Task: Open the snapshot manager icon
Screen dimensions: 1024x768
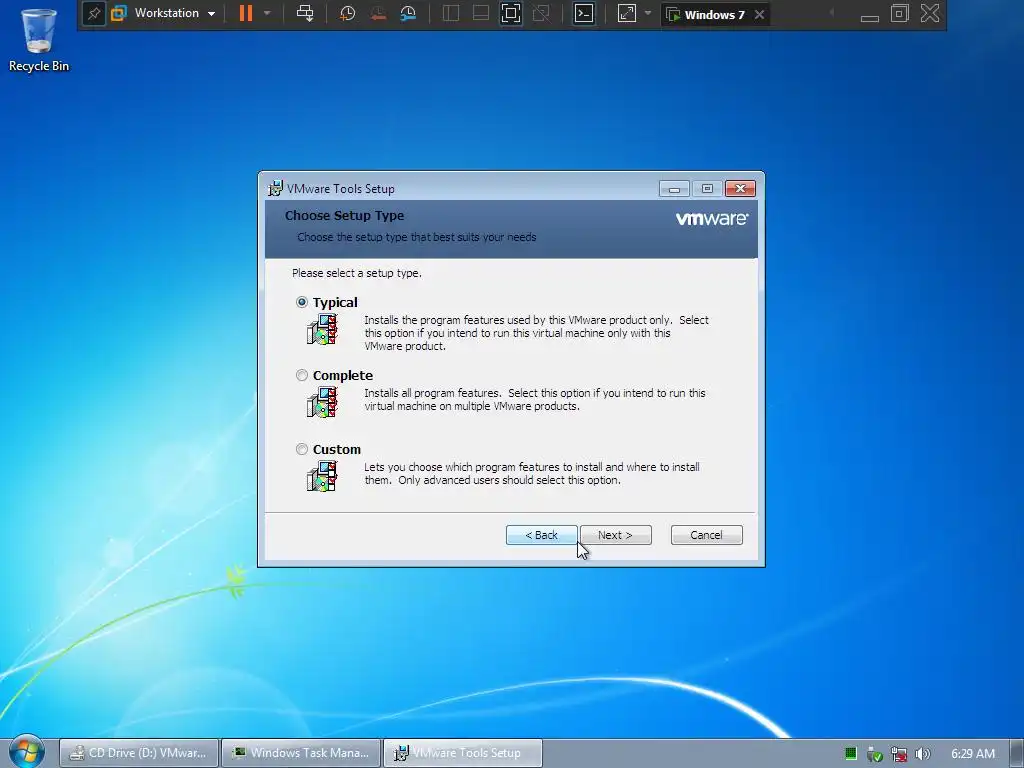Action: click(x=408, y=13)
